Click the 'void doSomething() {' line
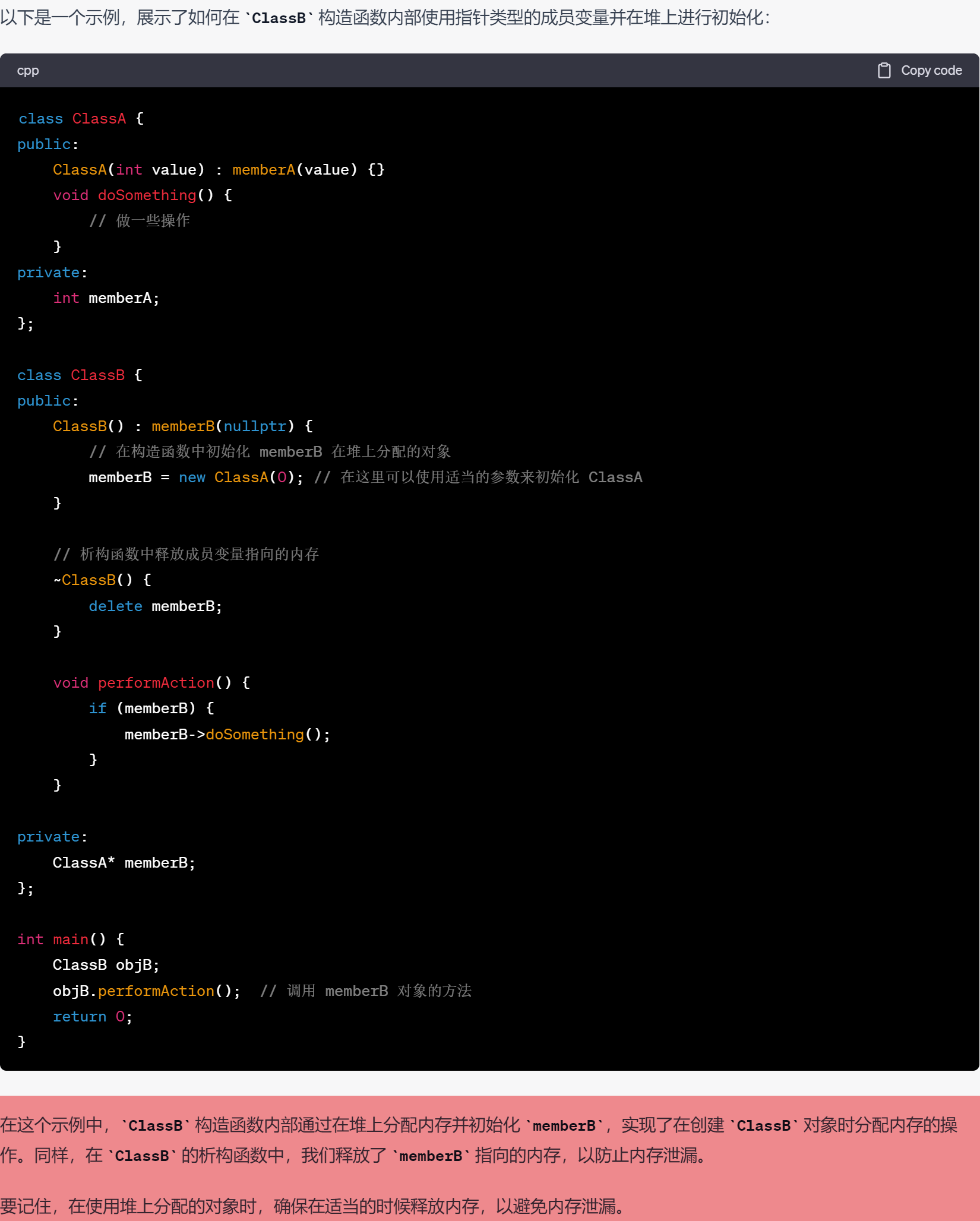Image resolution: width=980 pixels, height=1221 pixels. (x=143, y=195)
